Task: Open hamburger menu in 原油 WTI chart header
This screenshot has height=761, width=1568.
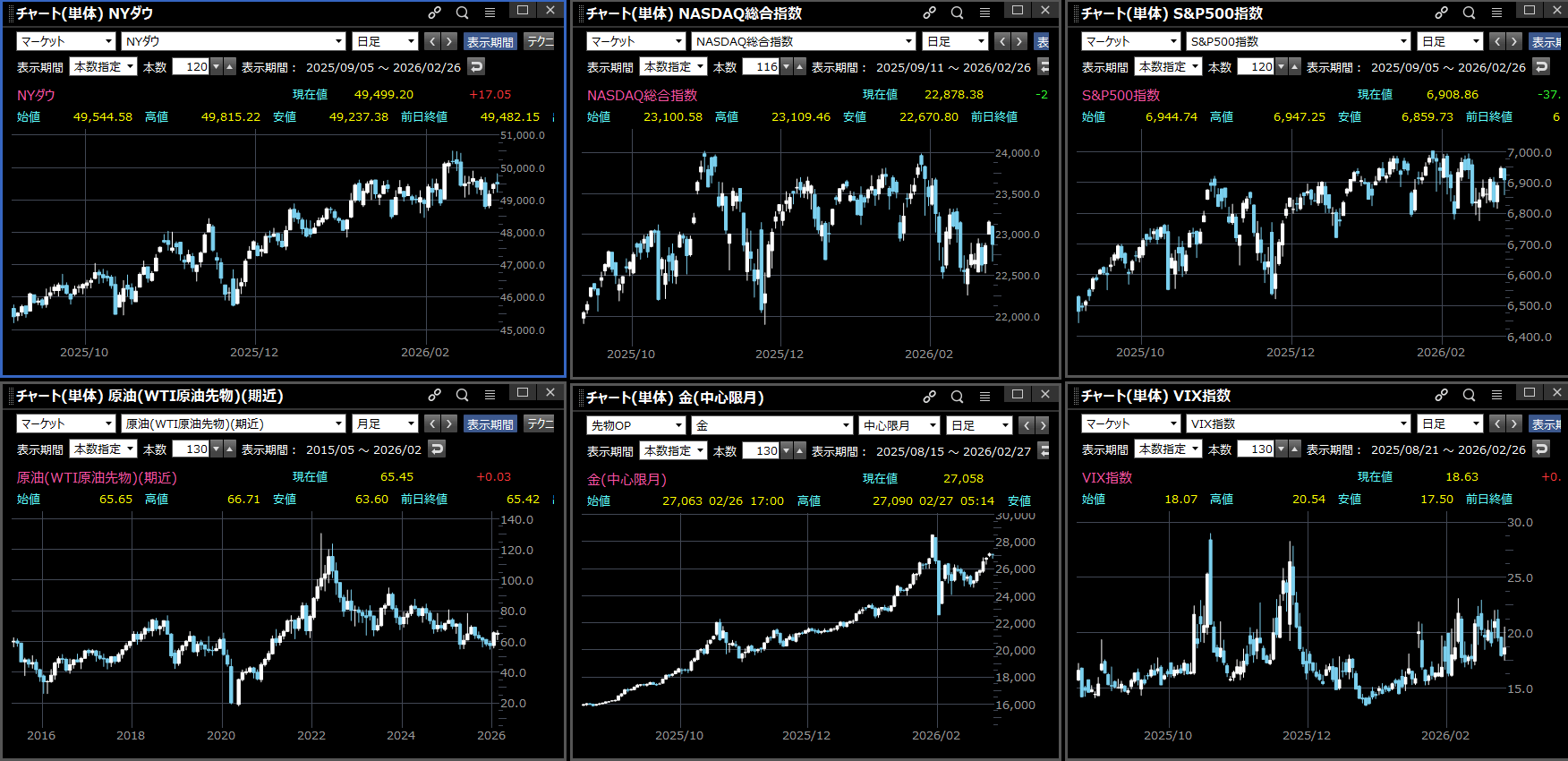Action: click(490, 395)
